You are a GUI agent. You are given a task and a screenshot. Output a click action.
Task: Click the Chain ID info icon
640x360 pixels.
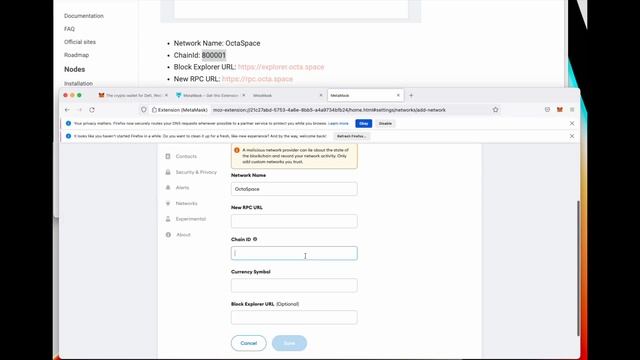click(x=255, y=239)
